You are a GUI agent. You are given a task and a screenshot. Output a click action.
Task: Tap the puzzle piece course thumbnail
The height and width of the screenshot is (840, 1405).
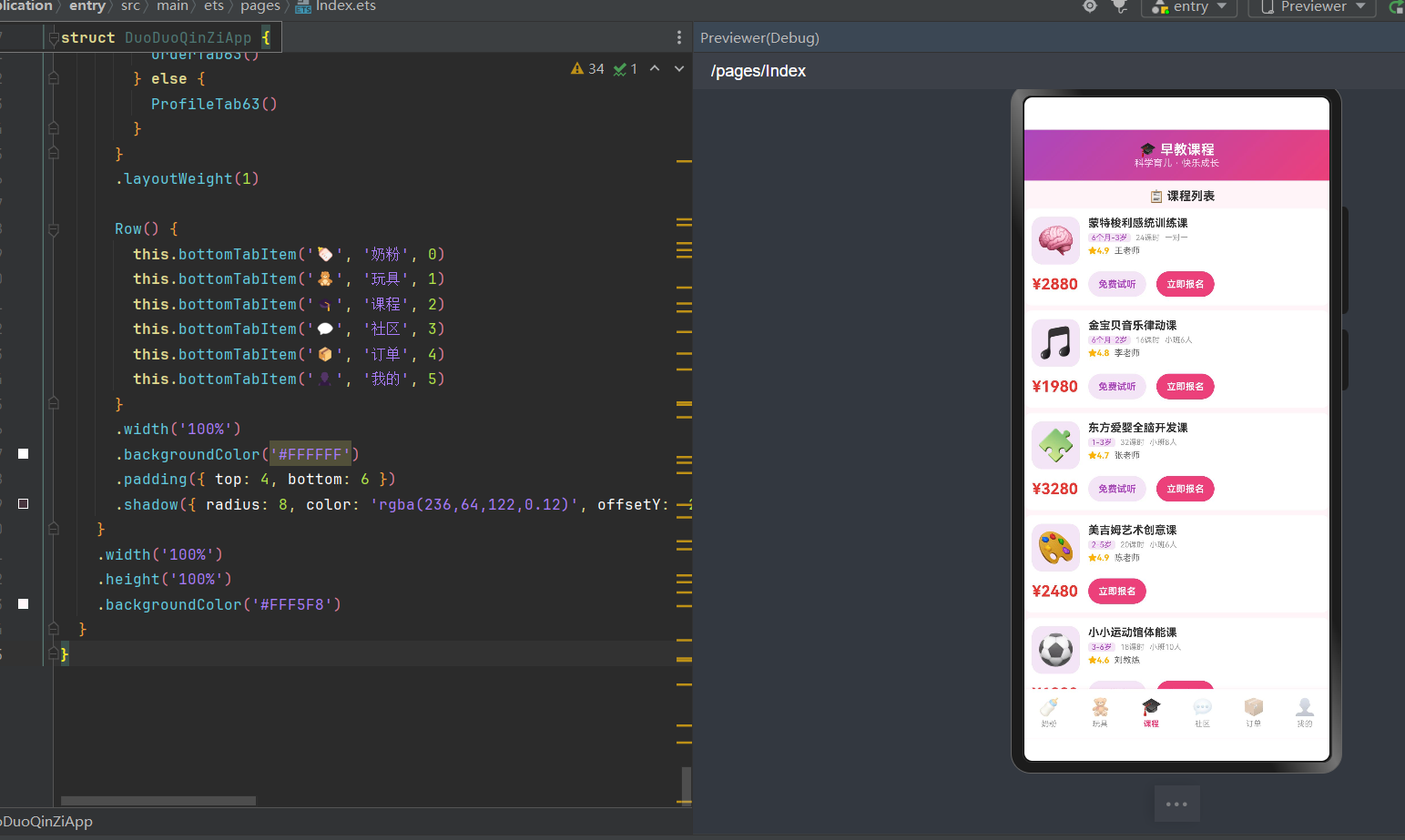point(1055,445)
